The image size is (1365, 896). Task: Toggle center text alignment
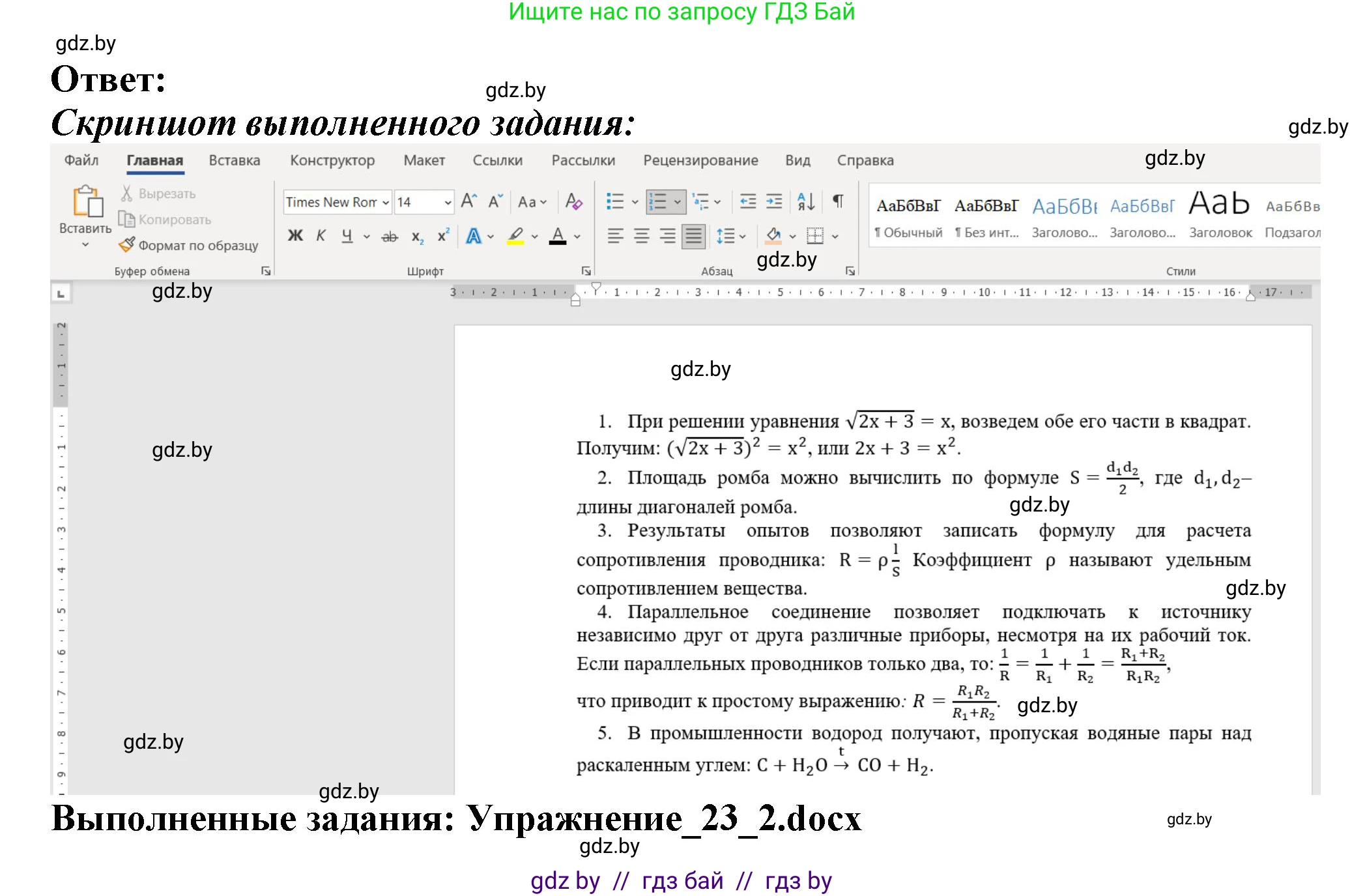click(642, 235)
